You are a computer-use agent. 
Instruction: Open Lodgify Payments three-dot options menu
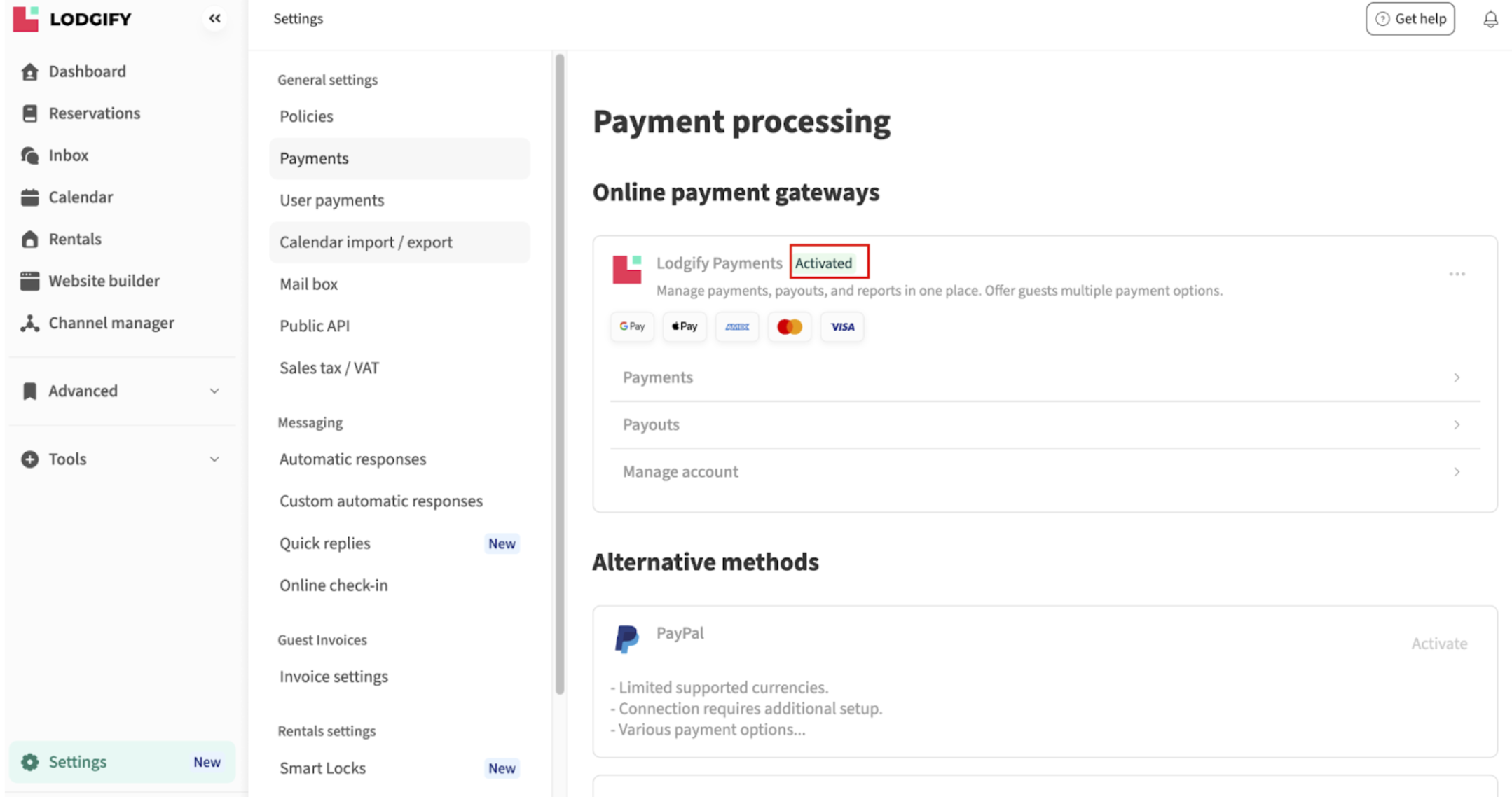point(1457,274)
